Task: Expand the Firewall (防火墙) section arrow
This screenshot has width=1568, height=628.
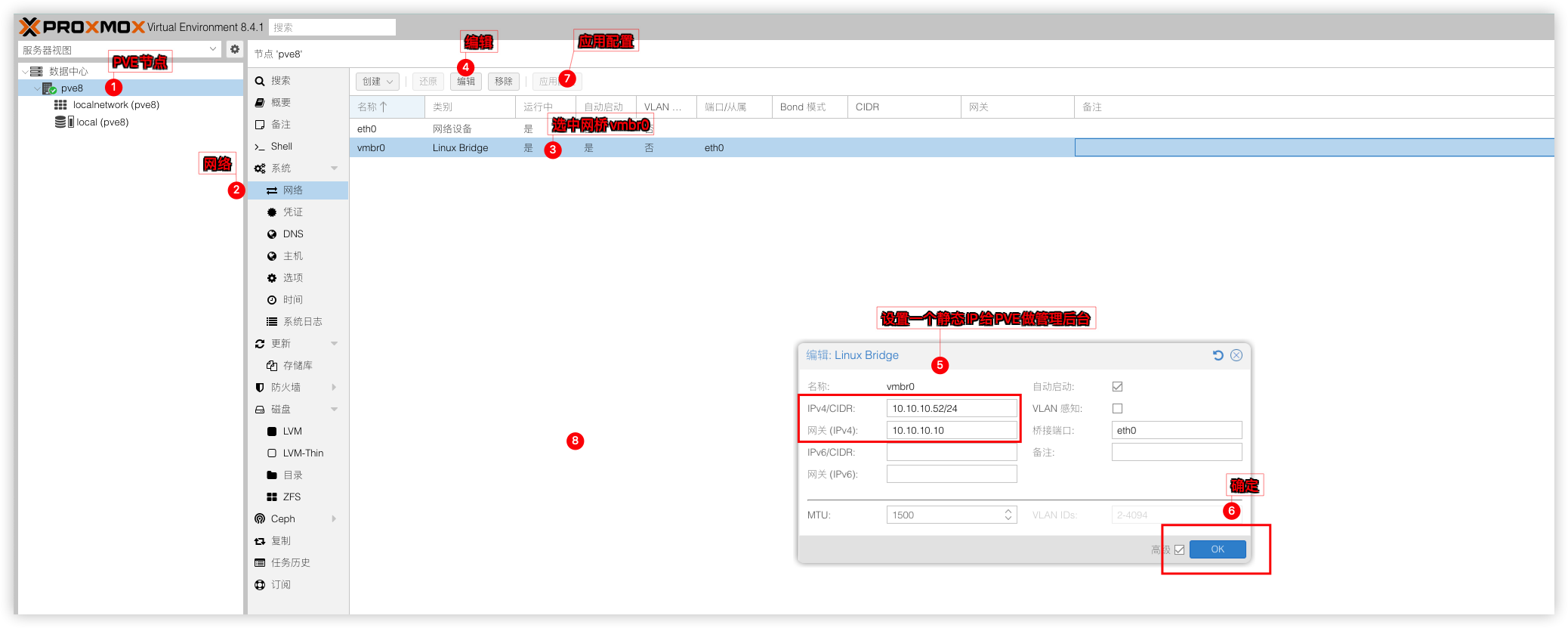Action: 334,388
